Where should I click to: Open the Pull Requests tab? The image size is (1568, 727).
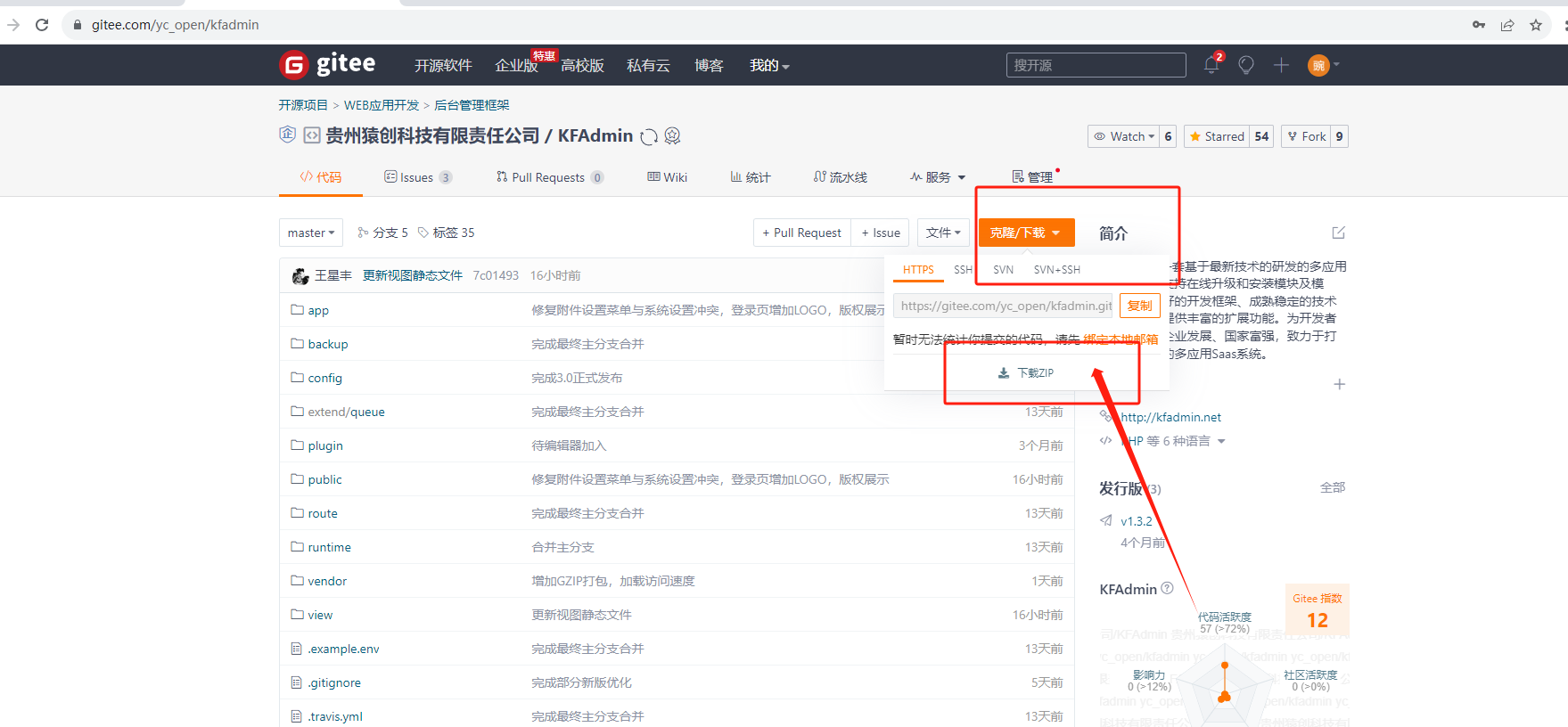[x=550, y=177]
